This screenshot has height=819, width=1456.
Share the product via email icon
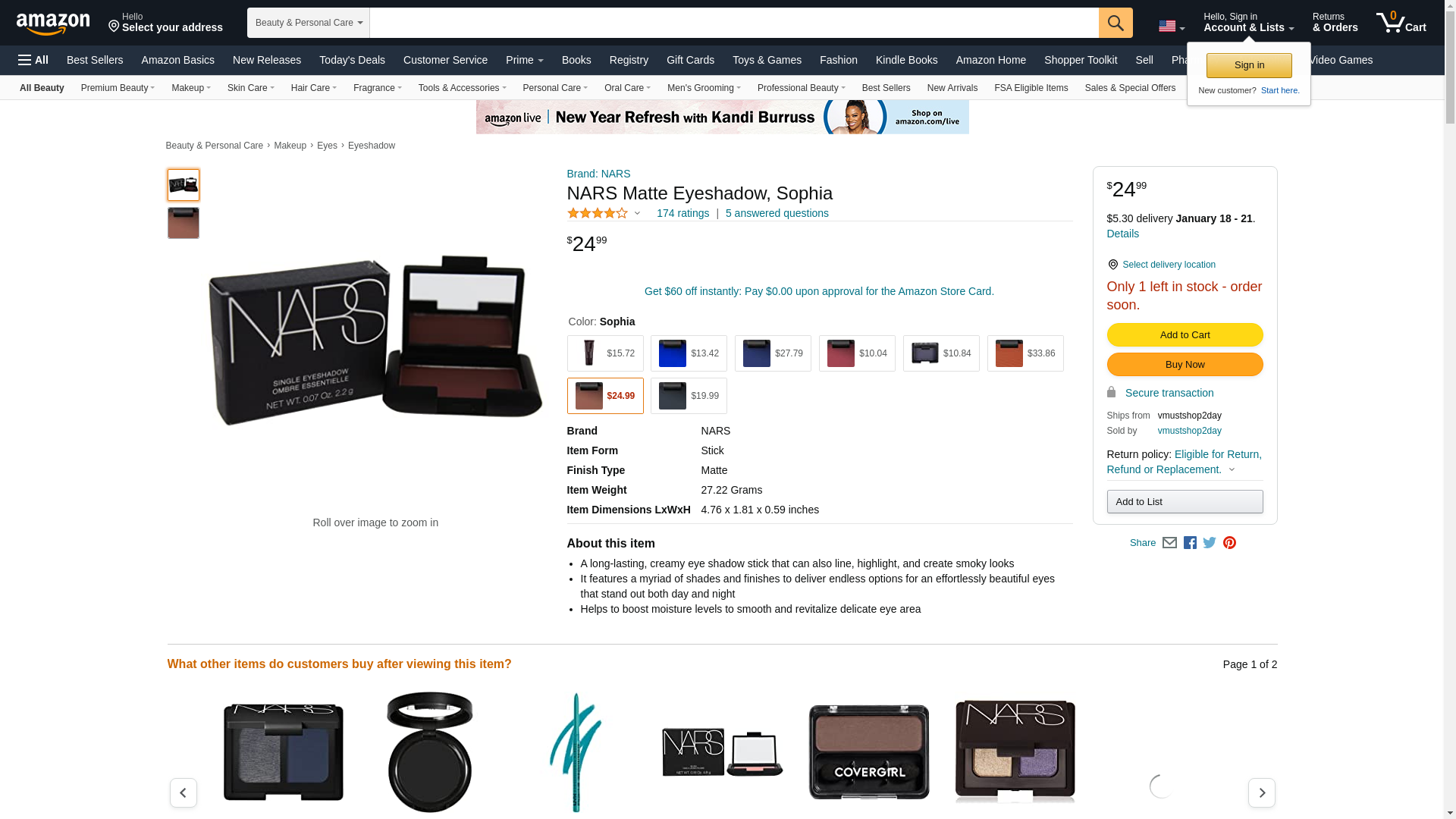pyautogui.click(x=1169, y=543)
